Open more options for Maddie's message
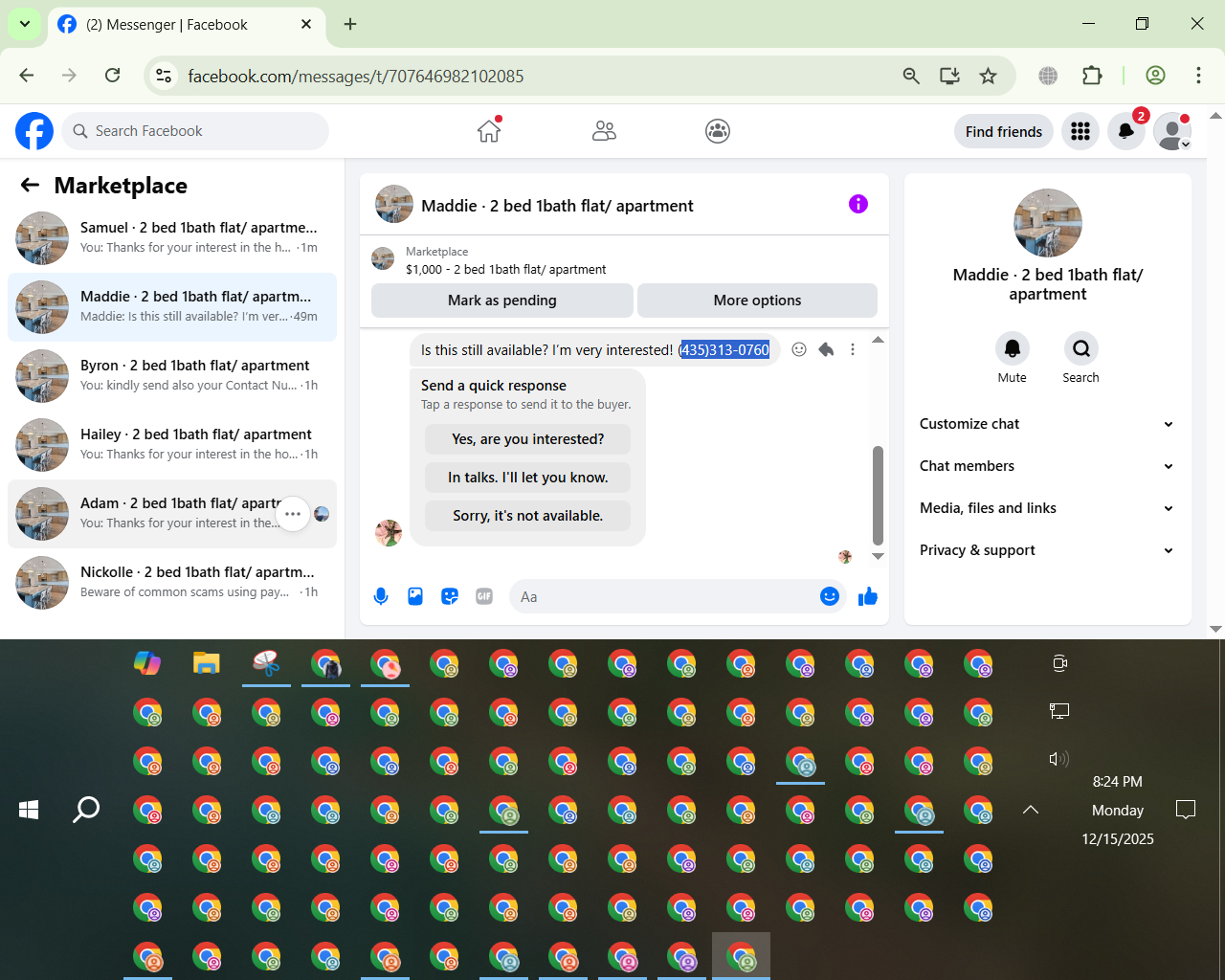1225x980 pixels. [853, 349]
